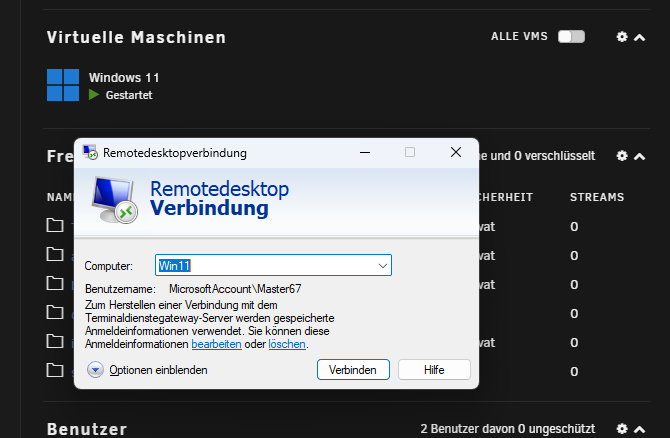The image size is (670, 438).
Task: Click the STREAMS column header
Action: tap(597, 197)
